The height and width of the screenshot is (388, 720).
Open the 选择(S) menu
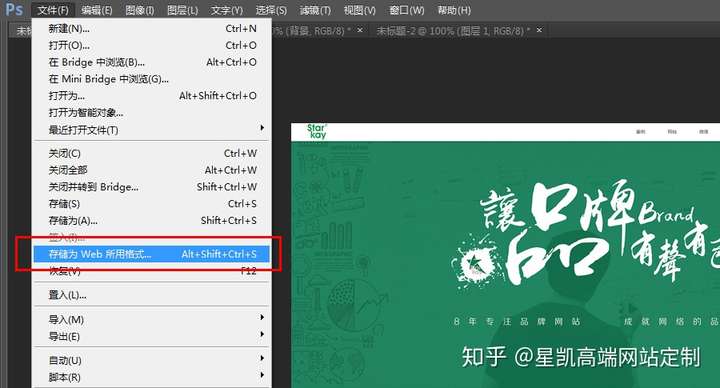tap(271, 10)
